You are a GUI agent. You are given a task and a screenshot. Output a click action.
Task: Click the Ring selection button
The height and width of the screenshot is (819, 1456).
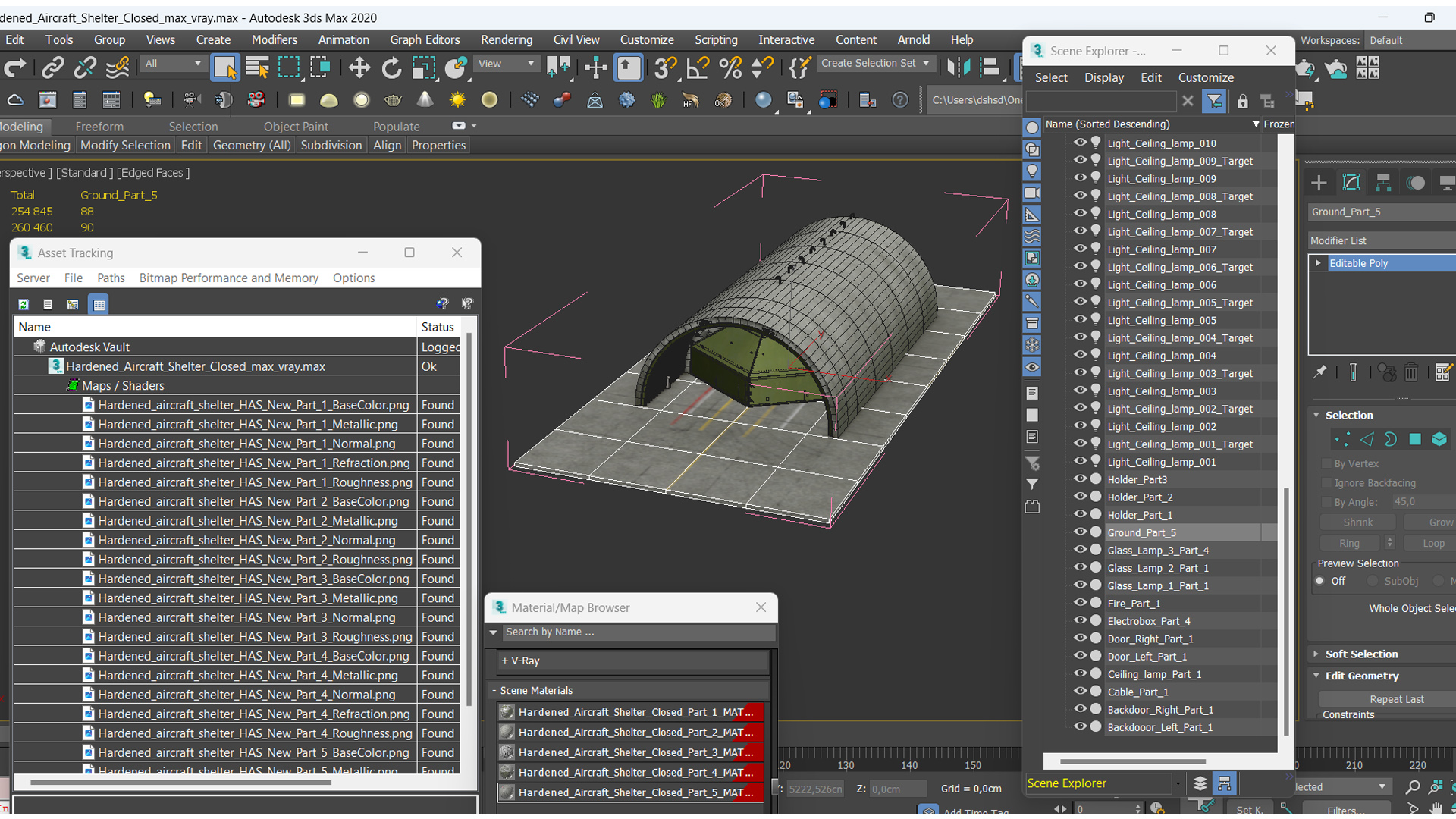coord(1349,543)
